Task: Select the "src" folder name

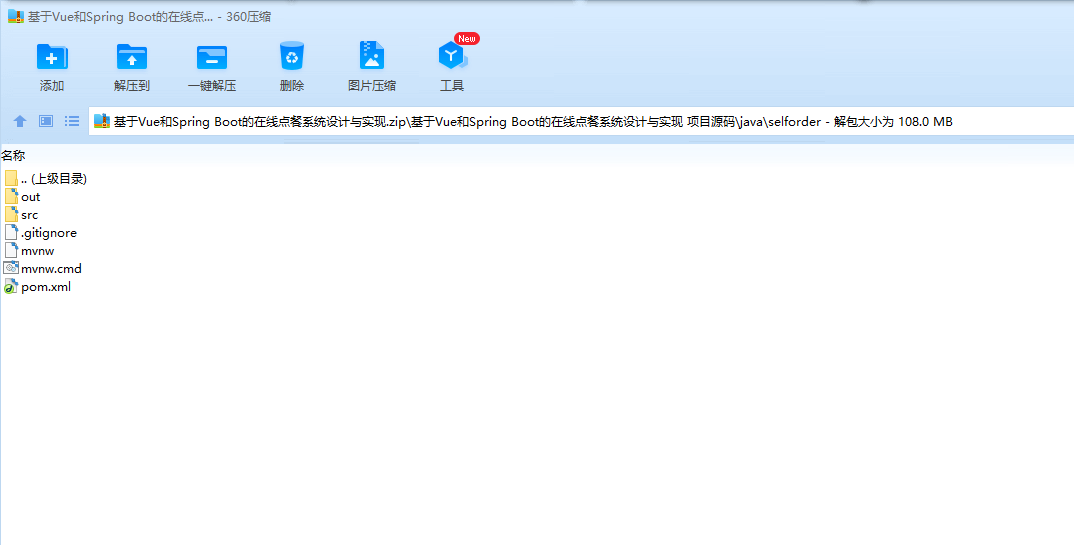Action: (x=29, y=215)
